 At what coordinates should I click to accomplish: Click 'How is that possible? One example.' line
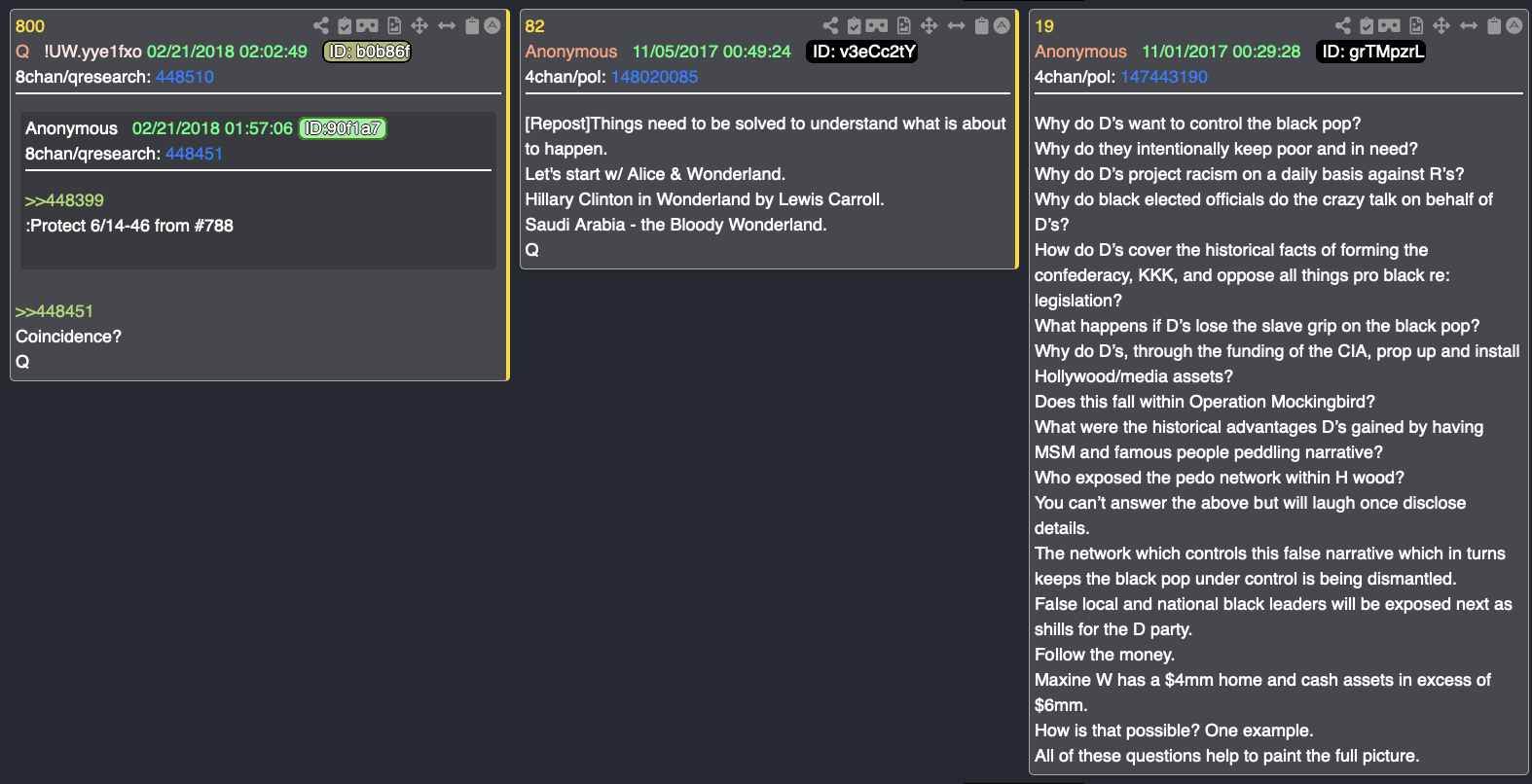click(1174, 731)
